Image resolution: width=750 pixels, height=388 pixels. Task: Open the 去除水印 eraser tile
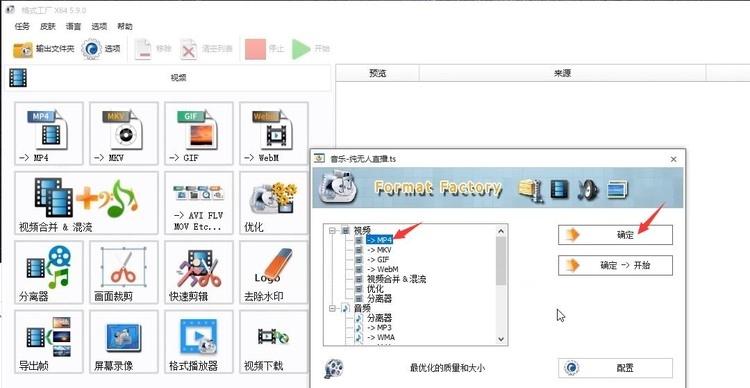[x=274, y=272]
